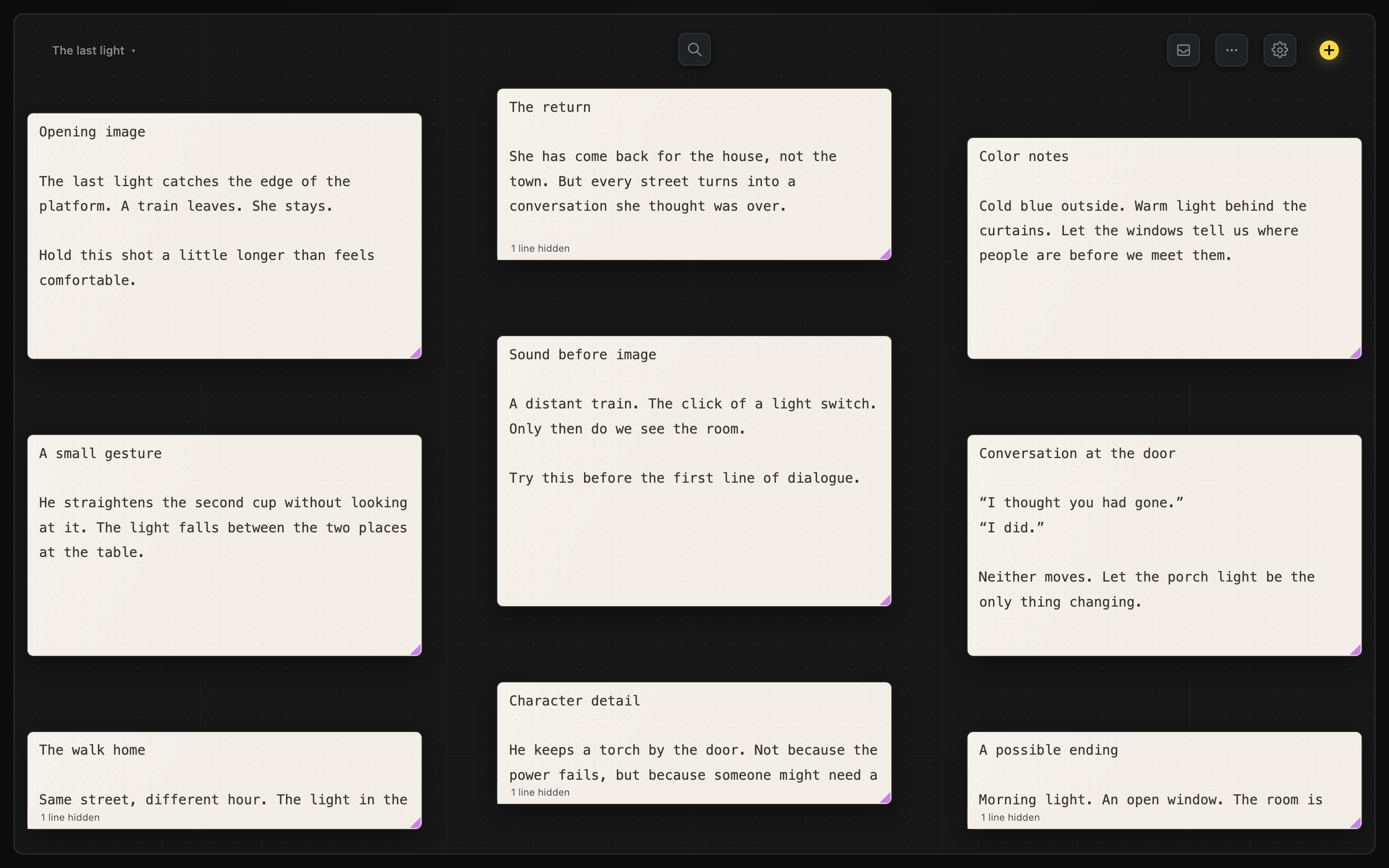Click purple corner handle on The return card
The image size is (1389, 868).
pos(885,254)
